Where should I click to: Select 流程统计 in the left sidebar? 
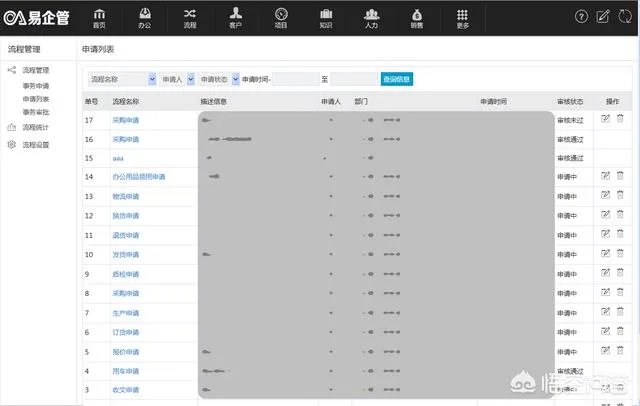tap(36, 127)
